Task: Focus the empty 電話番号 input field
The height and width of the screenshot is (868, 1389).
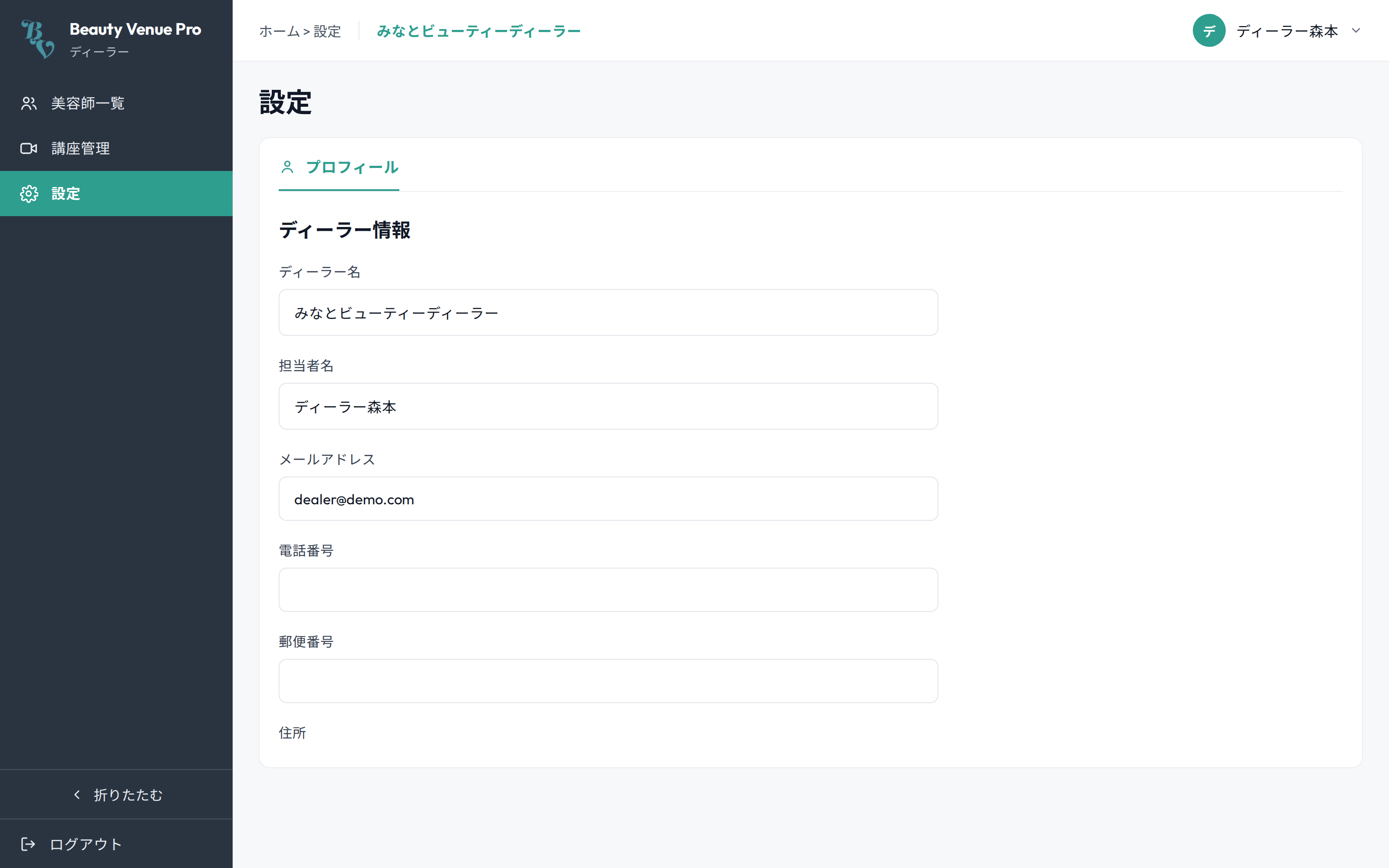Action: click(x=609, y=590)
